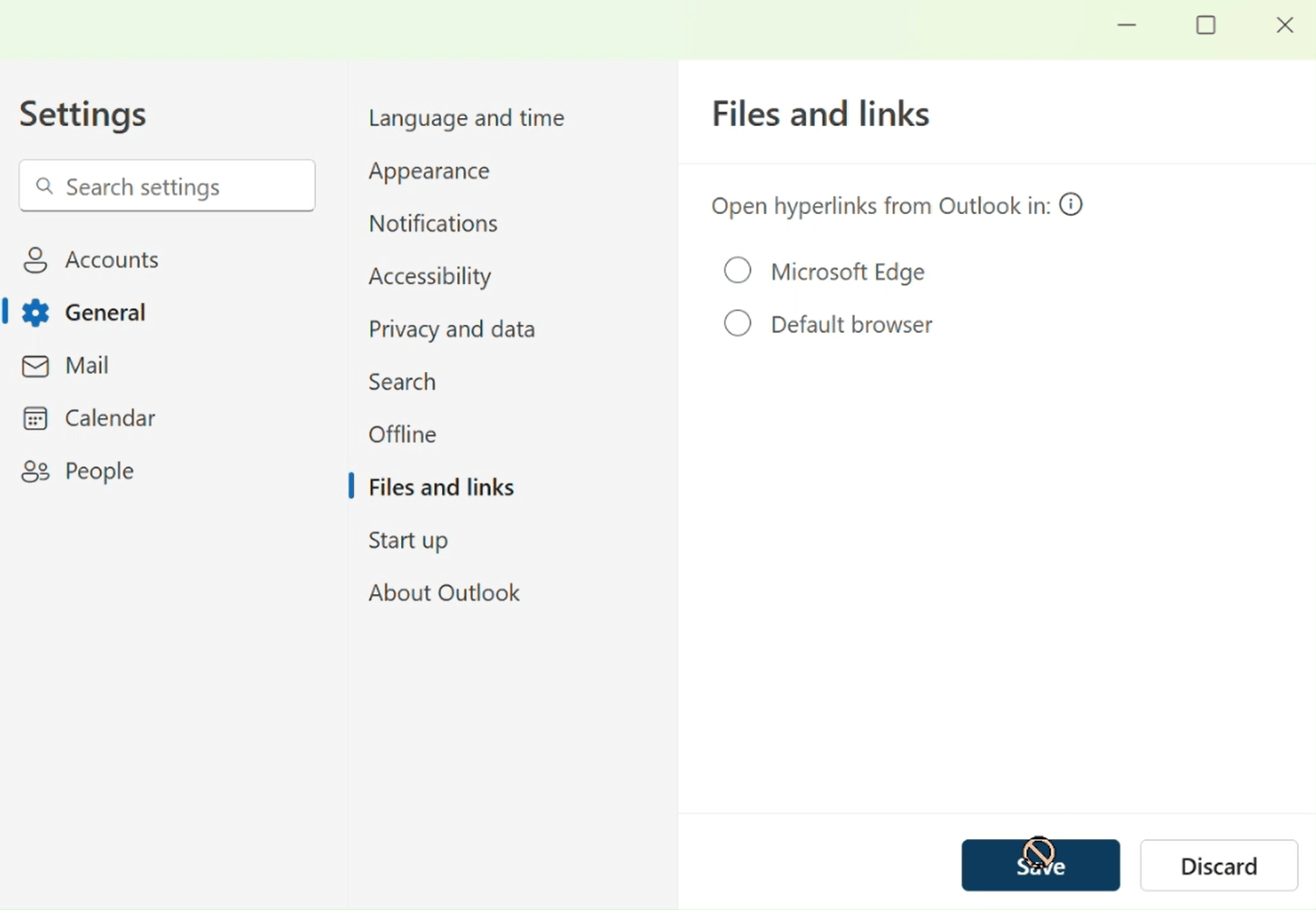Click the Accounts person icon
Screen dimensions: 1316x910
pos(34,259)
